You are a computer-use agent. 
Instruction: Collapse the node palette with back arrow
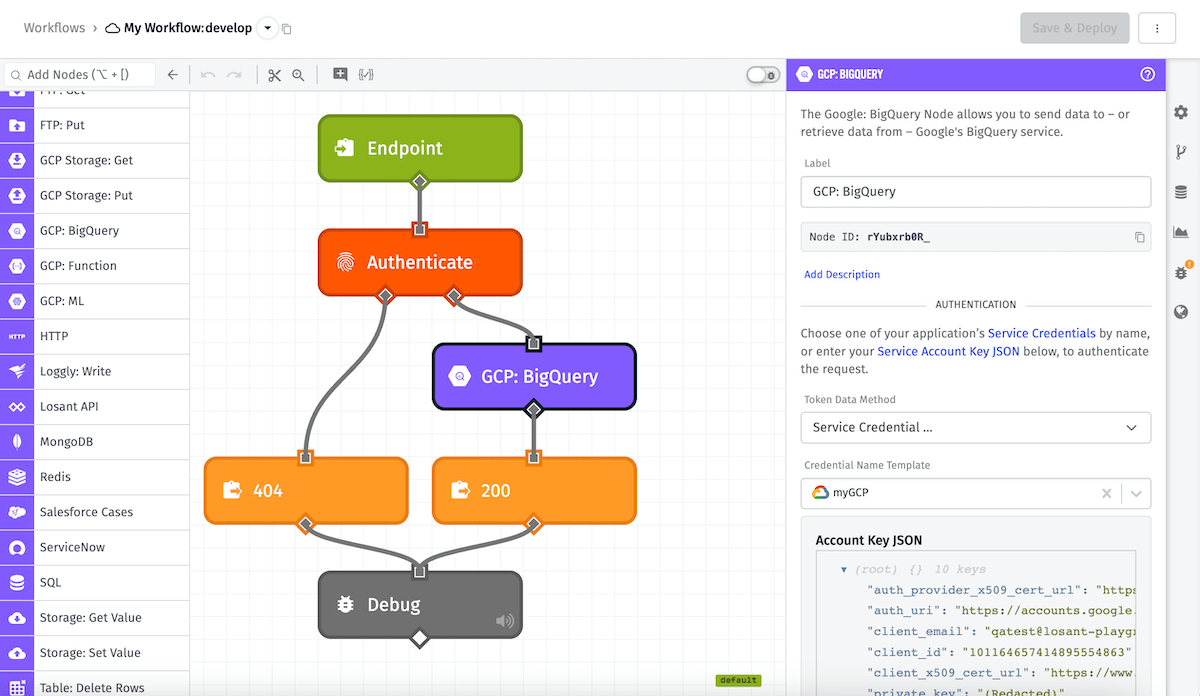[x=173, y=75]
